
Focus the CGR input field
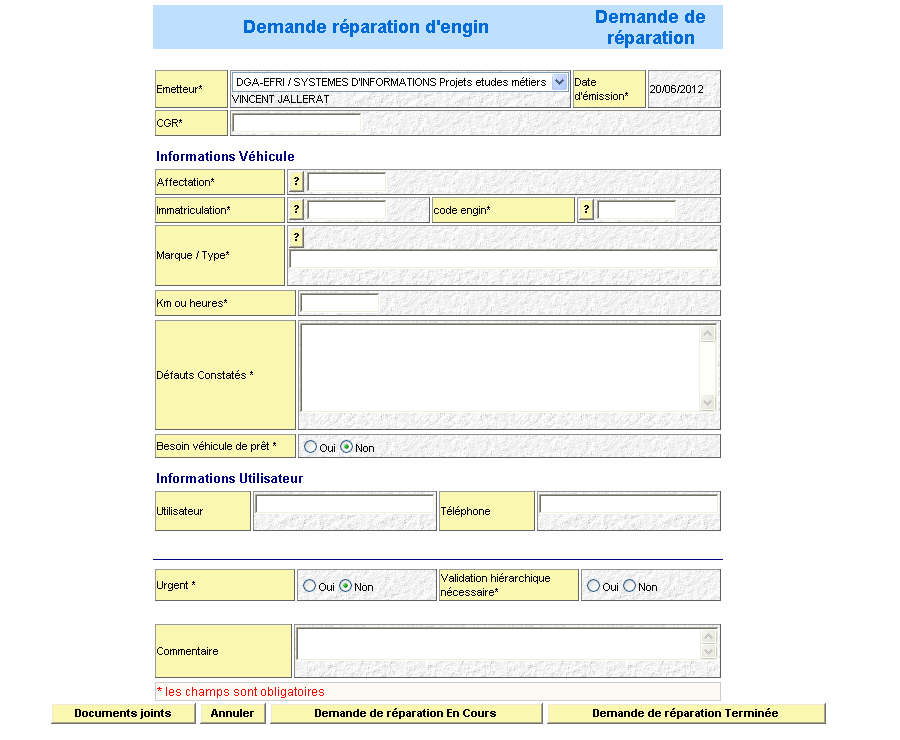pyautogui.click(x=297, y=123)
